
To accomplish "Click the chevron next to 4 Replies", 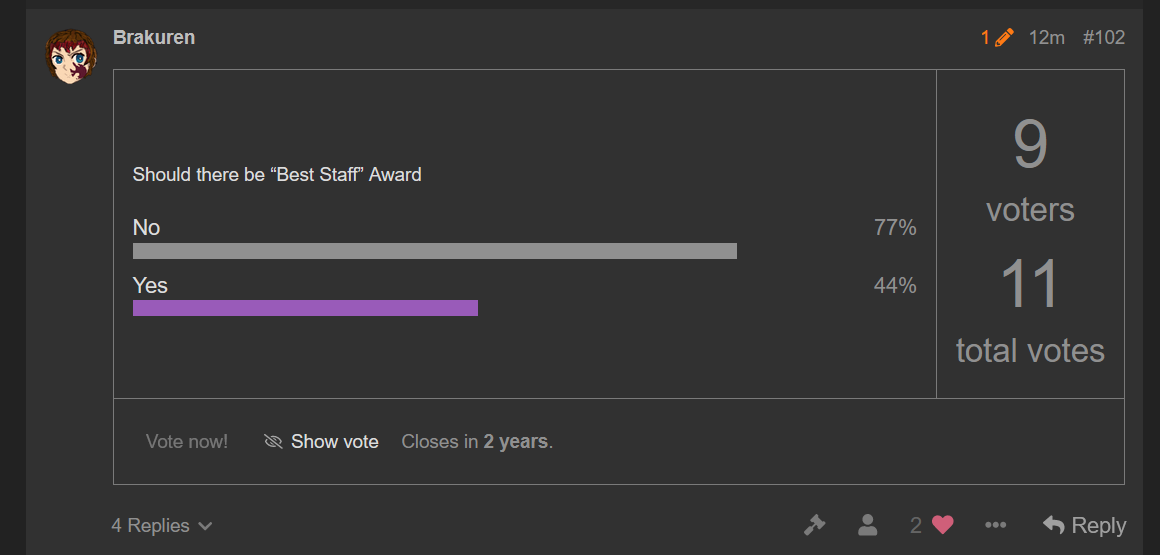I will [x=205, y=527].
